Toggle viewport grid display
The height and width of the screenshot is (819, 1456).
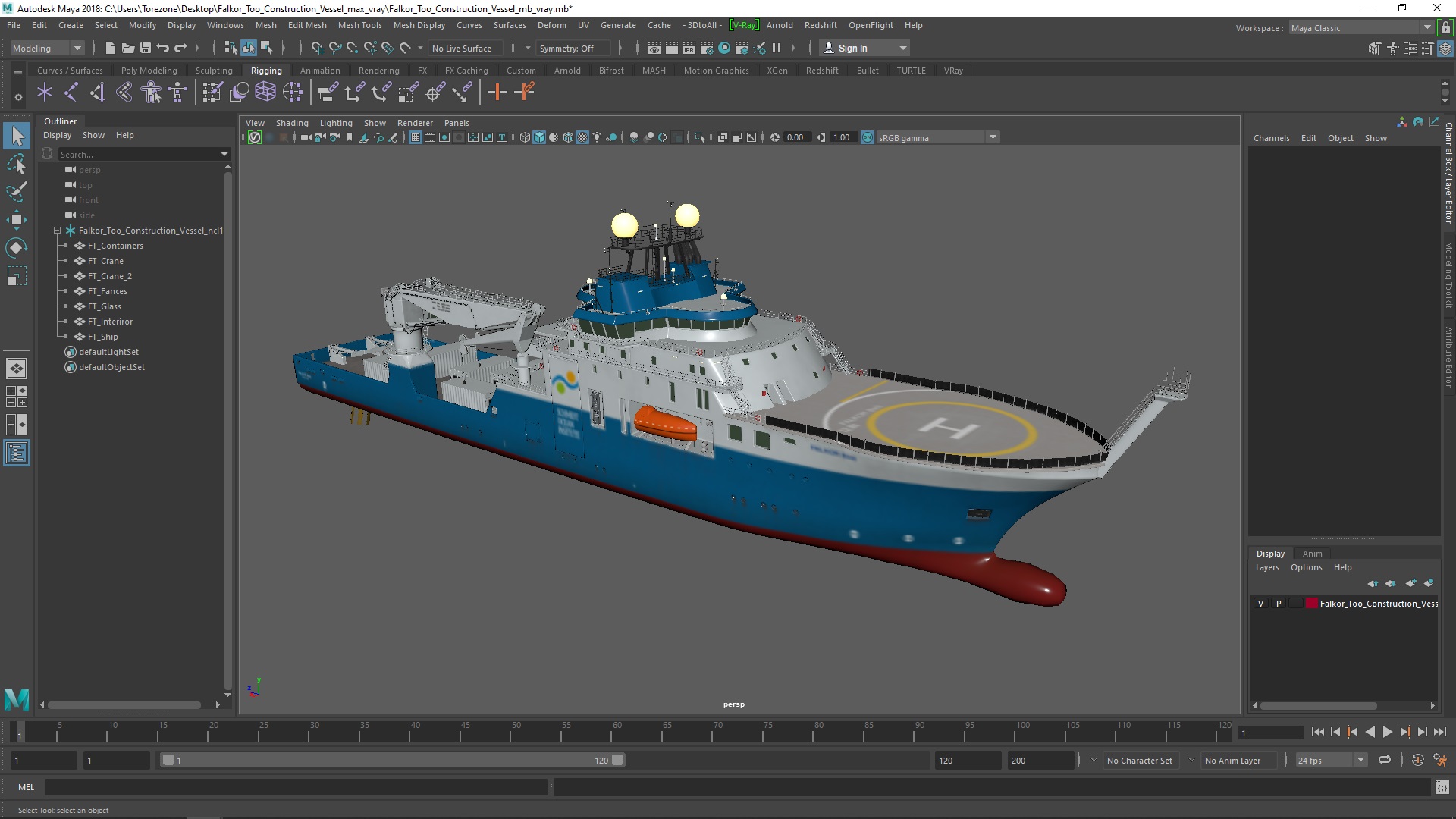click(416, 137)
